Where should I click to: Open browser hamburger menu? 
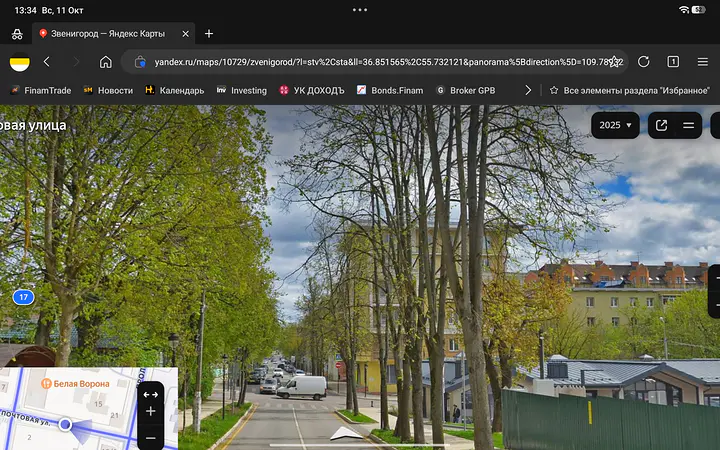tap(703, 62)
